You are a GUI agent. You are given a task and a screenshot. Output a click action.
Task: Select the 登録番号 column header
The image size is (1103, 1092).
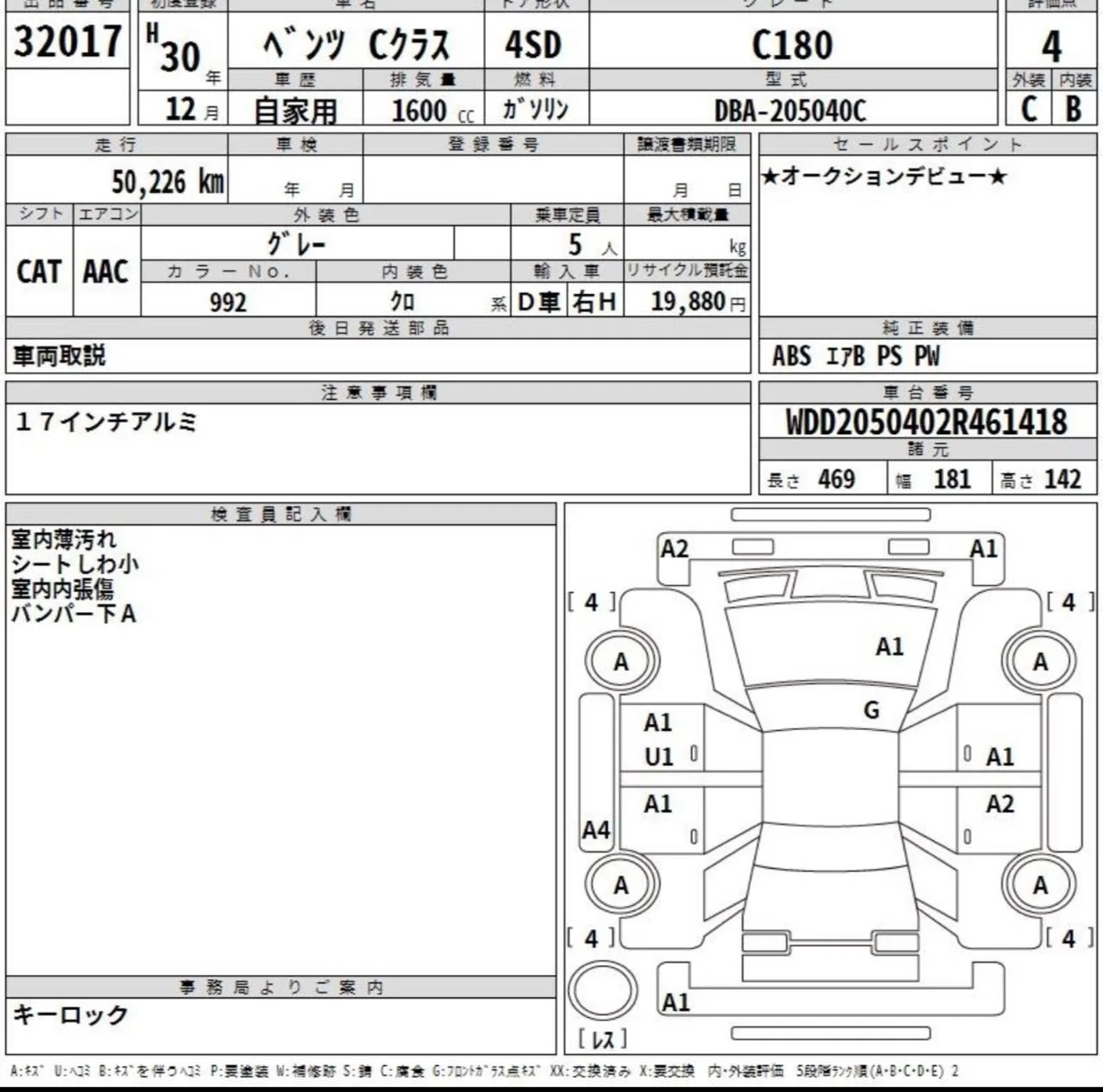coord(494,144)
